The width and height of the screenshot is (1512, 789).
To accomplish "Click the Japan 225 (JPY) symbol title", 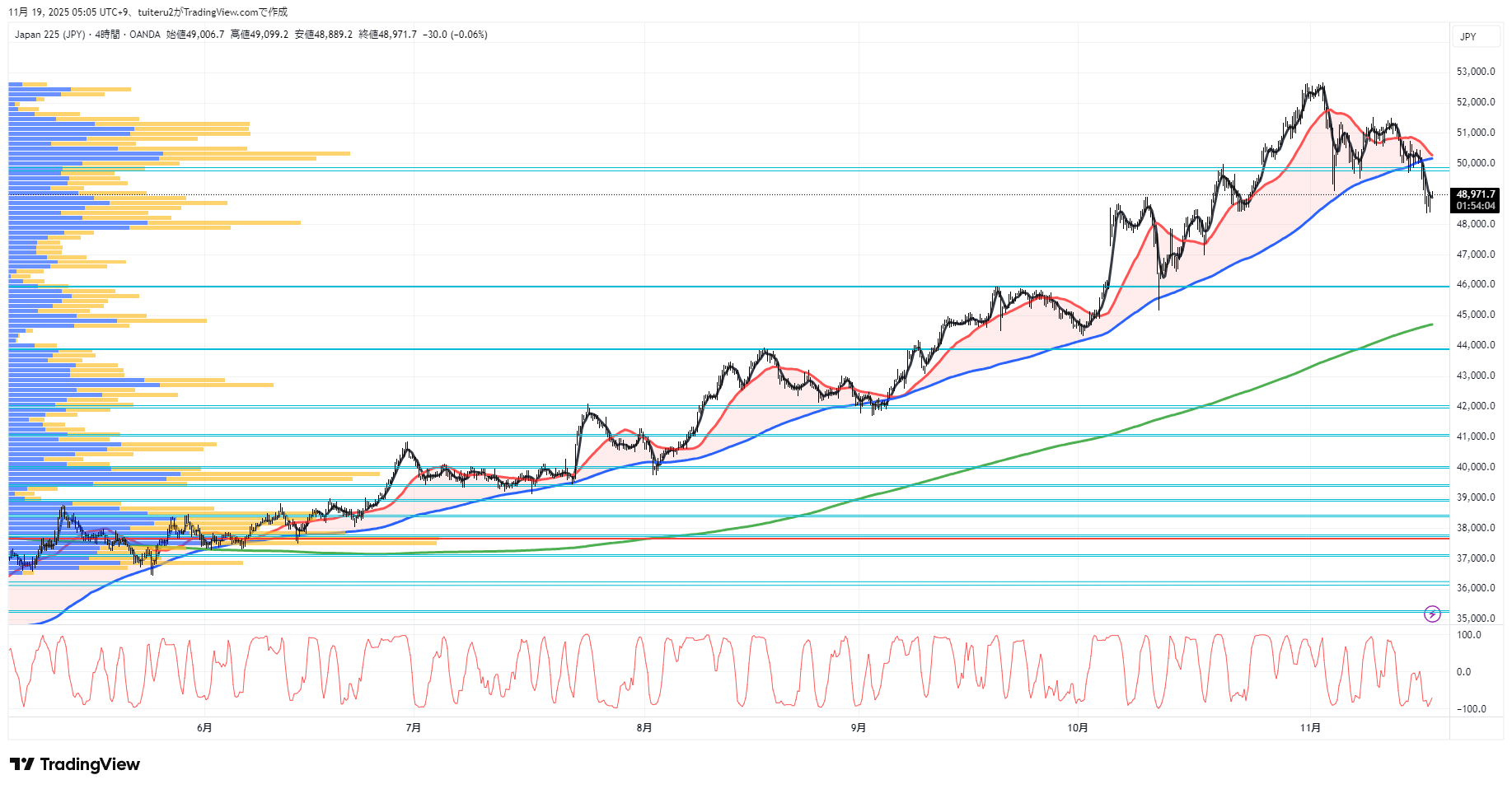I will coord(49,35).
